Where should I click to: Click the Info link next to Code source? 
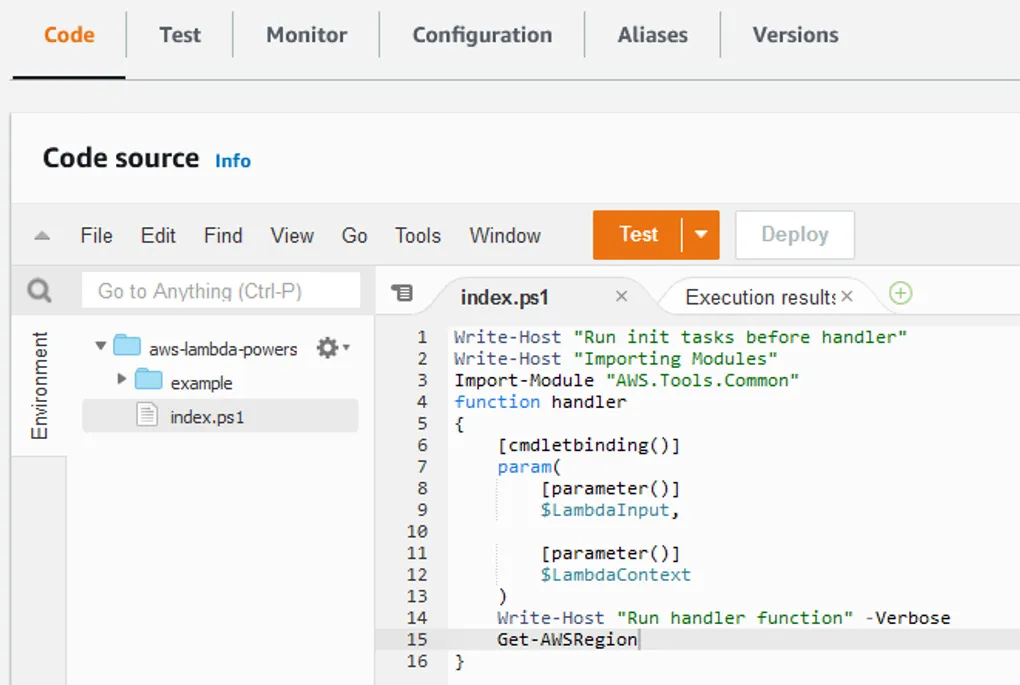pos(233,161)
